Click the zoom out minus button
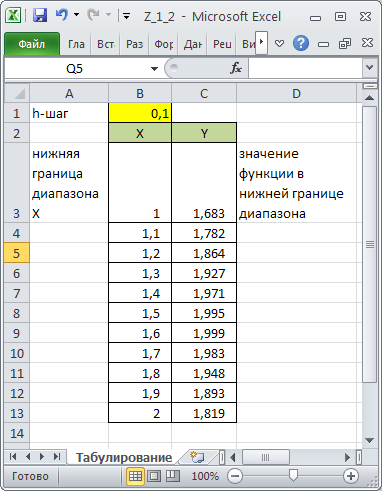Viewport: 382px width, 491px height. coord(235,476)
